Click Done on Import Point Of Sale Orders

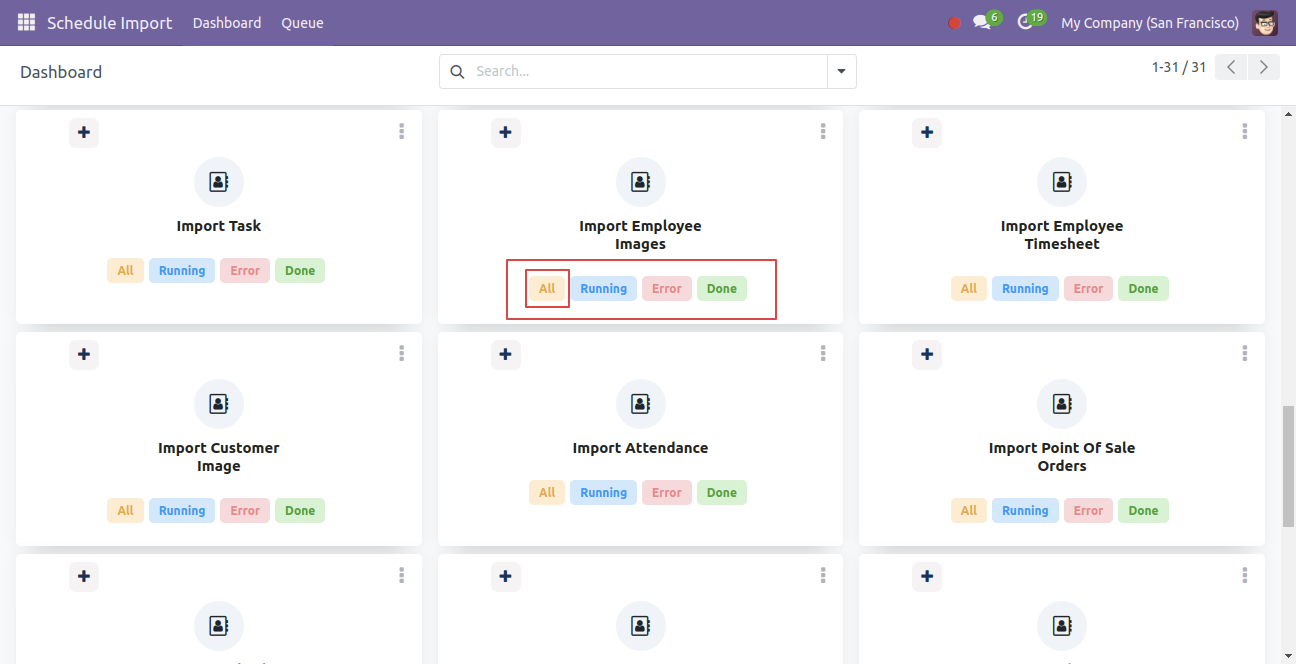(1143, 511)
